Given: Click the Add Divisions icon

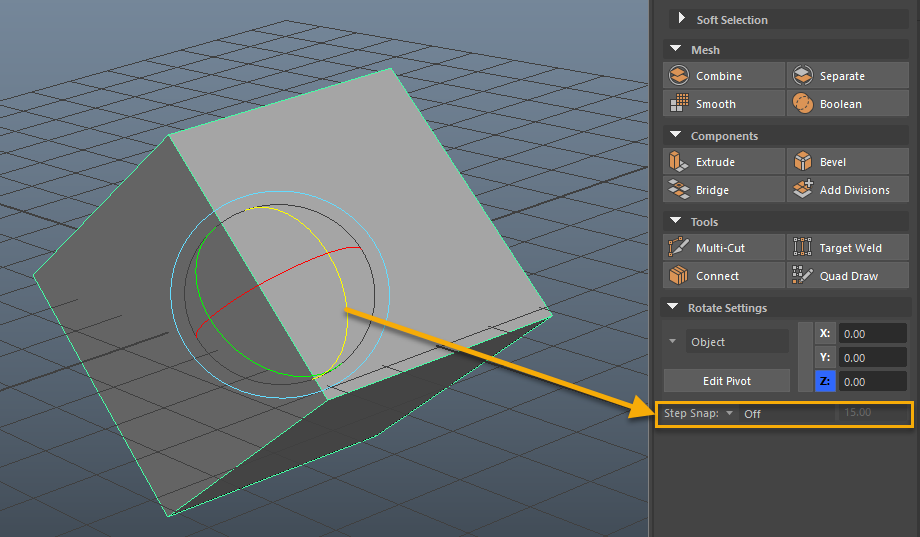Looking at the screenshot, I should point(803,190).
